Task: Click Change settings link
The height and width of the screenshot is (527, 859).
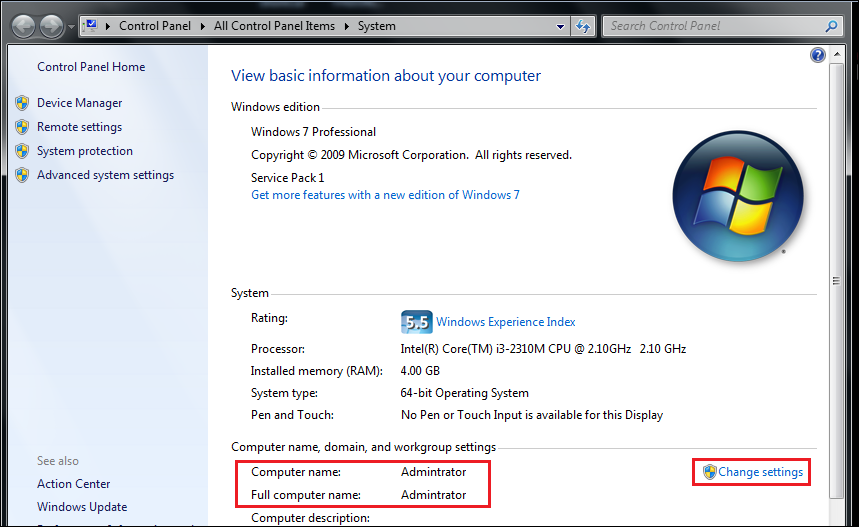Action: click(760, 472)
